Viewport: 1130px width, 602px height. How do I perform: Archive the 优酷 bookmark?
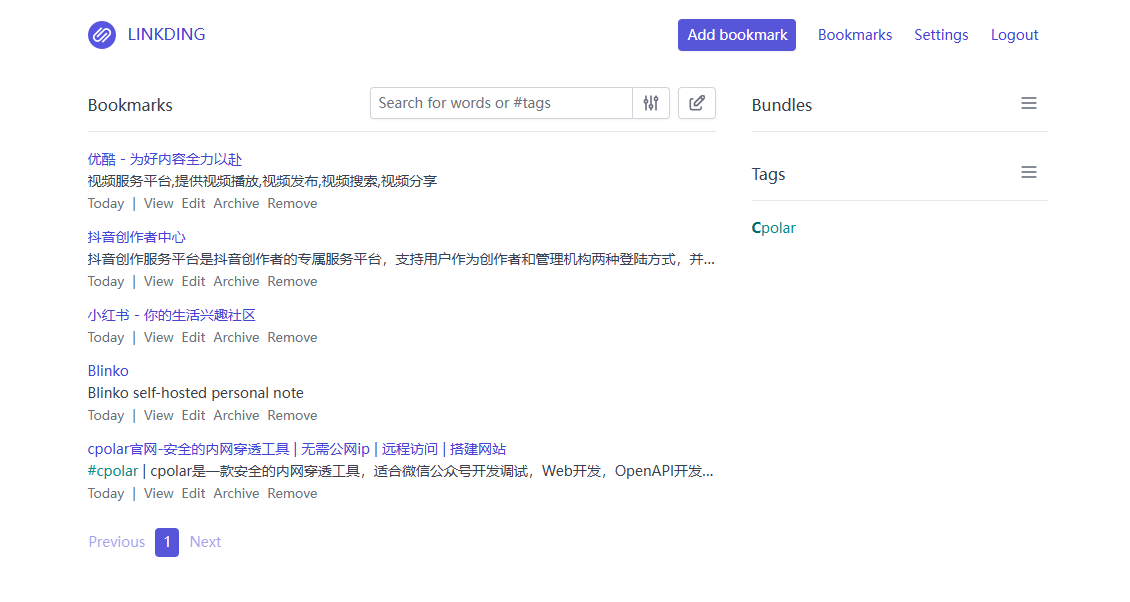click(x=236, y=203)
